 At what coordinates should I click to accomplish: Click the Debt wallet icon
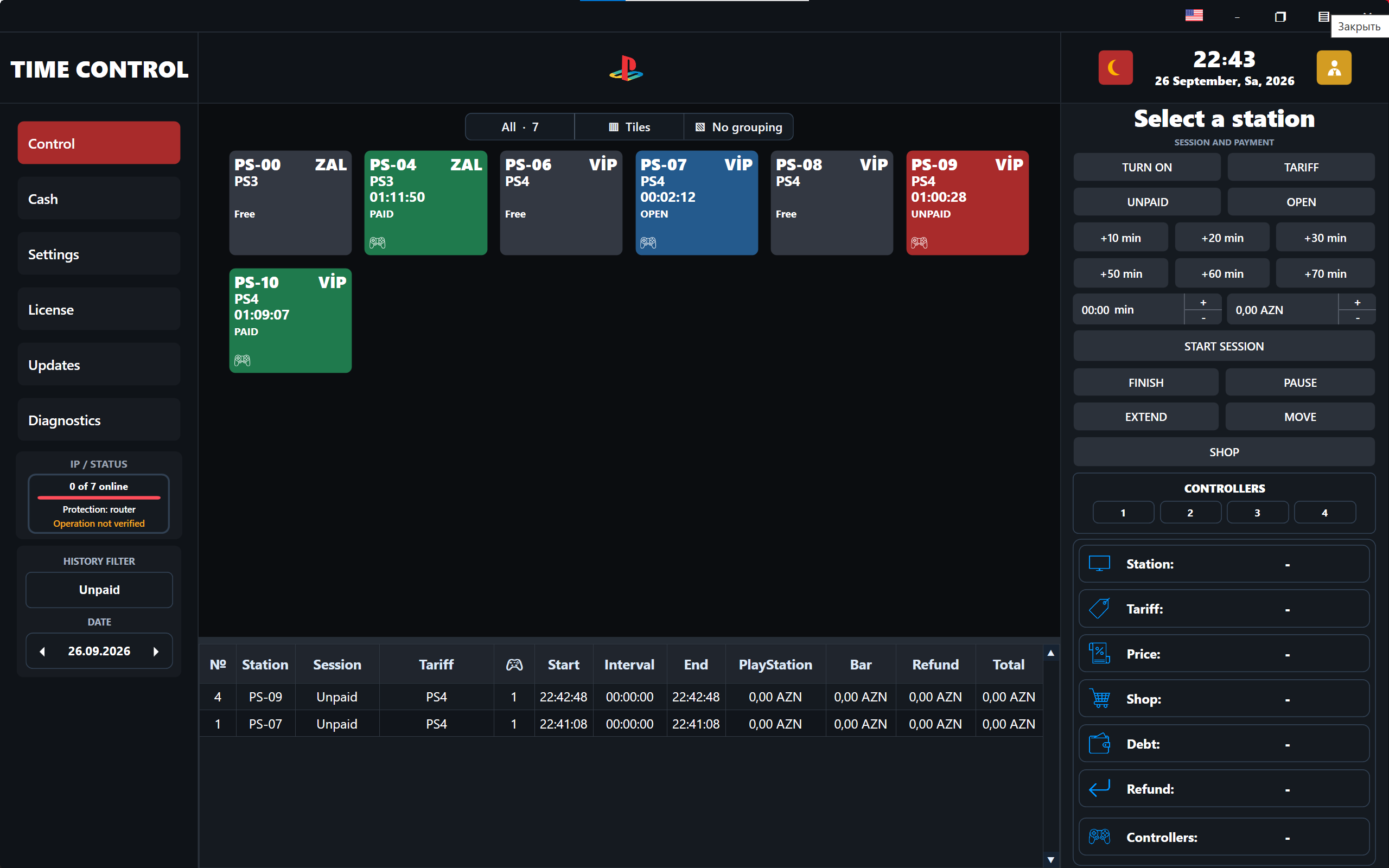tap(1099, 743)
